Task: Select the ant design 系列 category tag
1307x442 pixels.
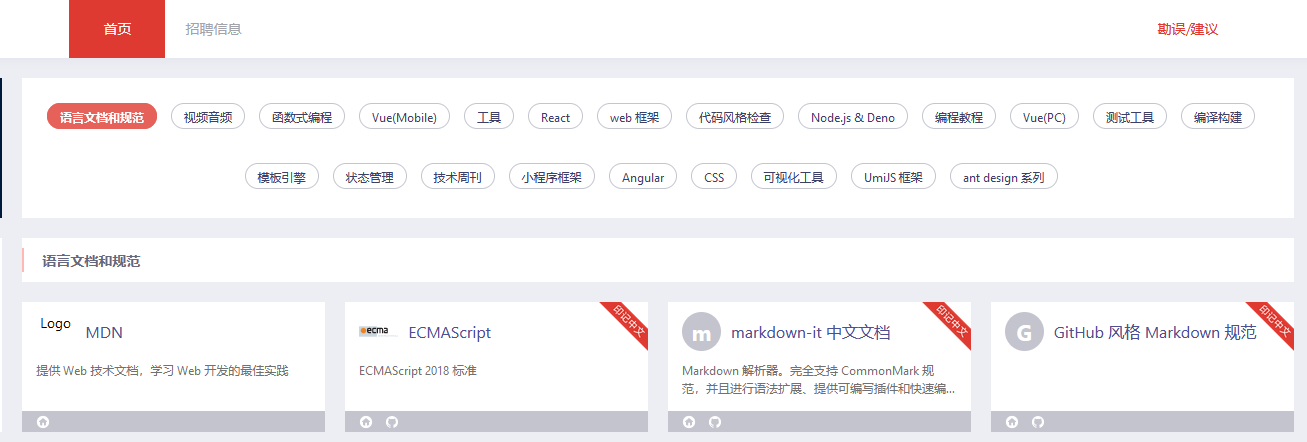Action: pyautogui.click(x=1004, y=177)
